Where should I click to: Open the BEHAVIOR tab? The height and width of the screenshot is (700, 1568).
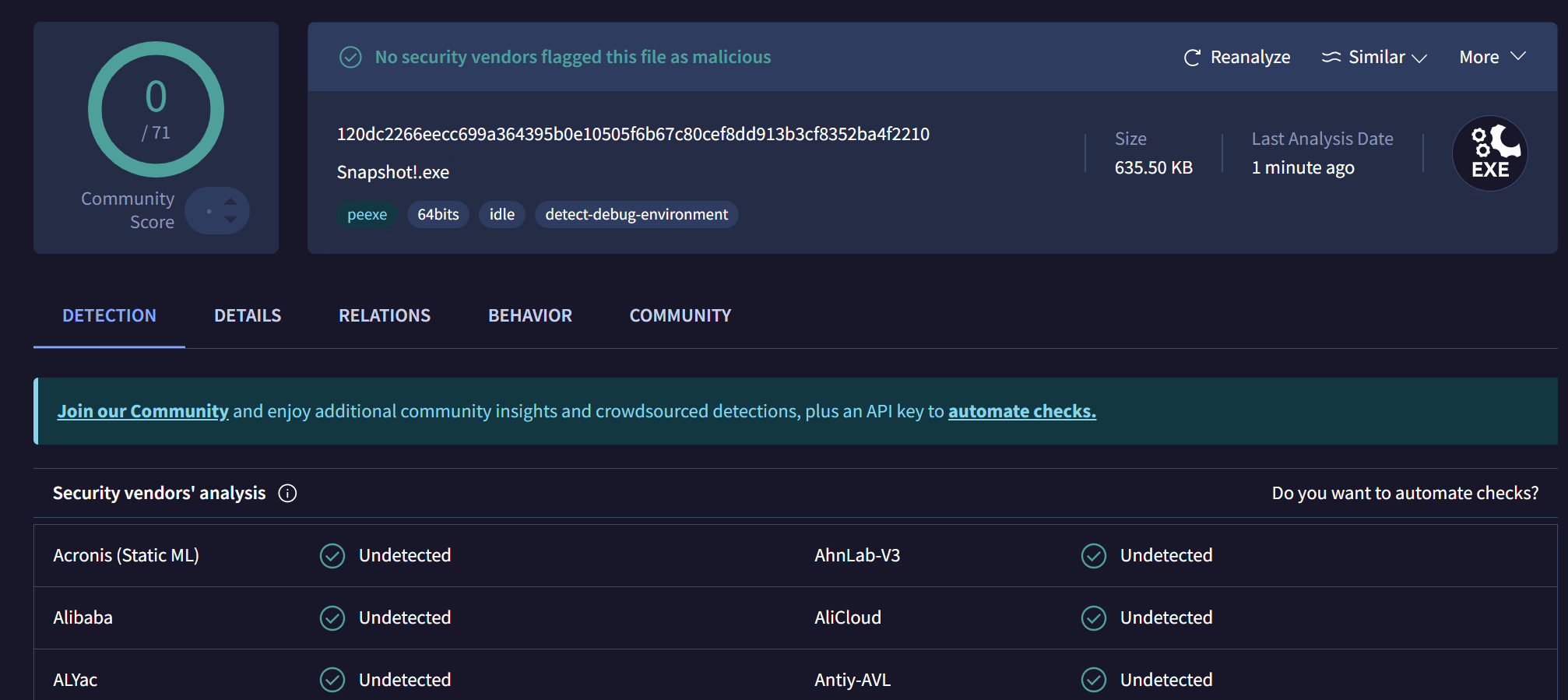click(x=529, y=316)
